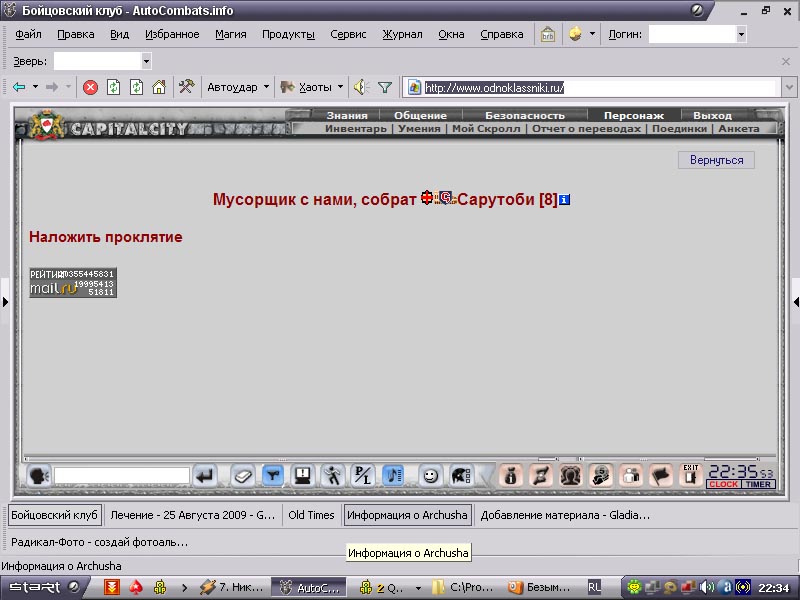Open the Инвентарь link

tap(356, 129)
